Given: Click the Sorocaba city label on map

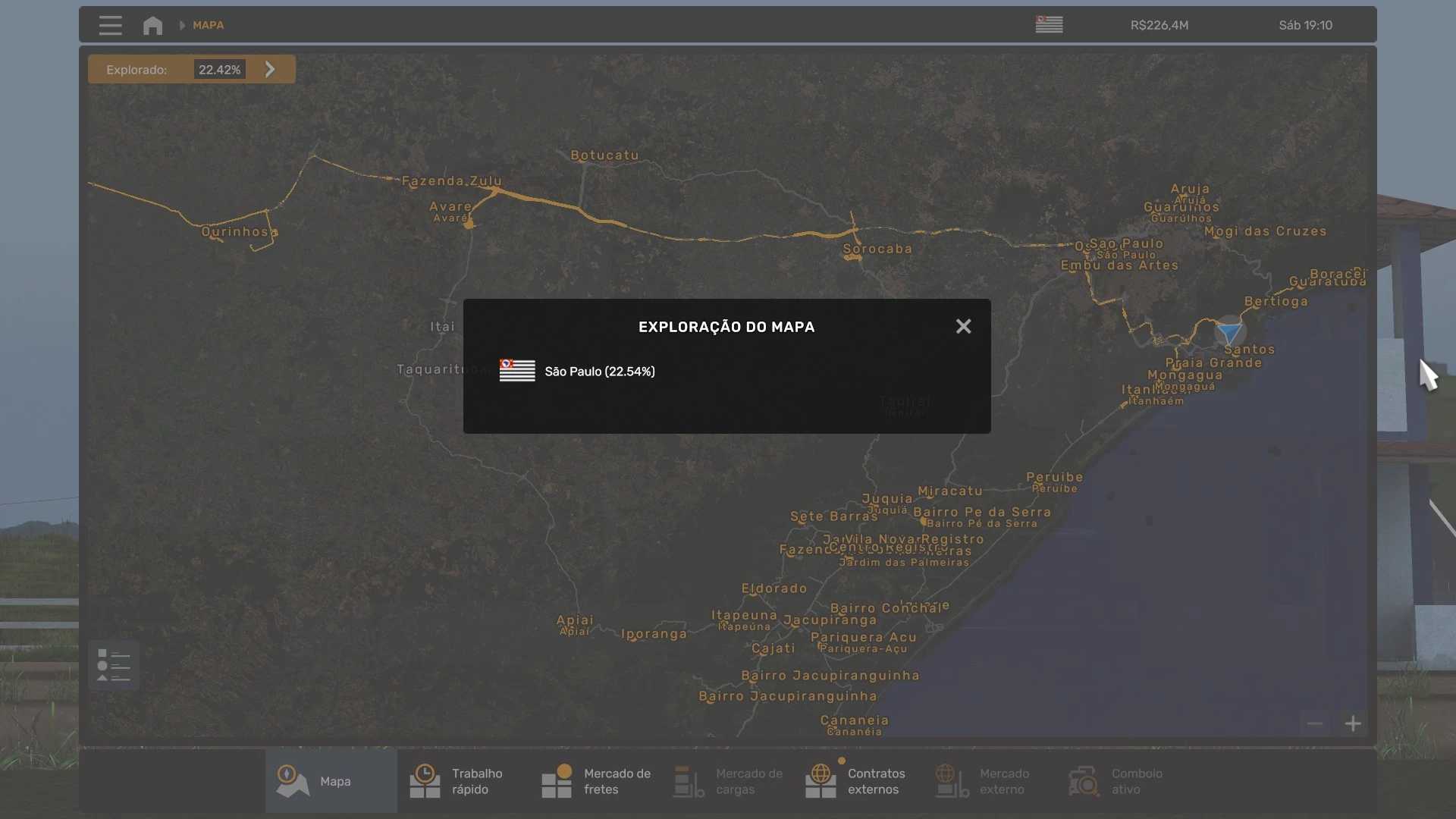Looking at the screenshot, I should click(877, 249).
